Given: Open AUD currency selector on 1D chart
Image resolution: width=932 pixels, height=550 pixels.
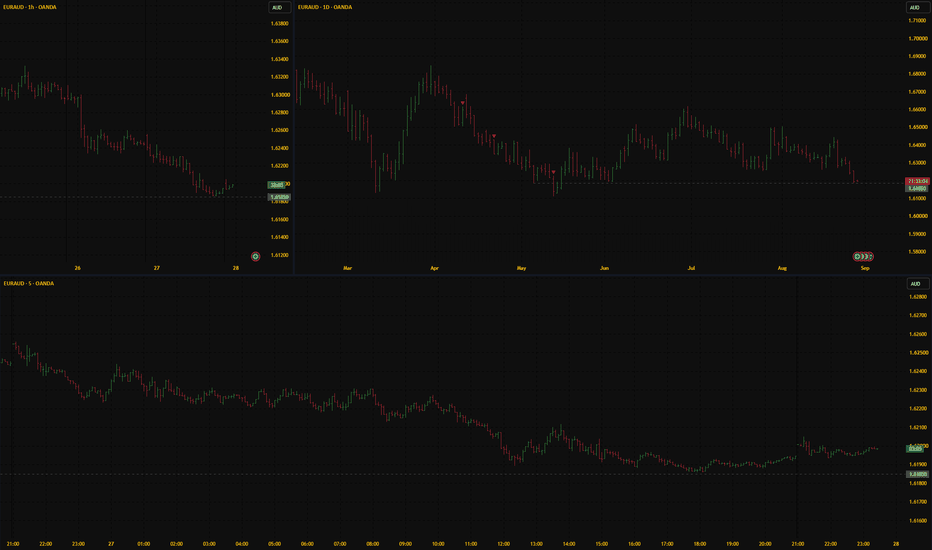Looking at the screenshot, I should click(x=916, y=8).
